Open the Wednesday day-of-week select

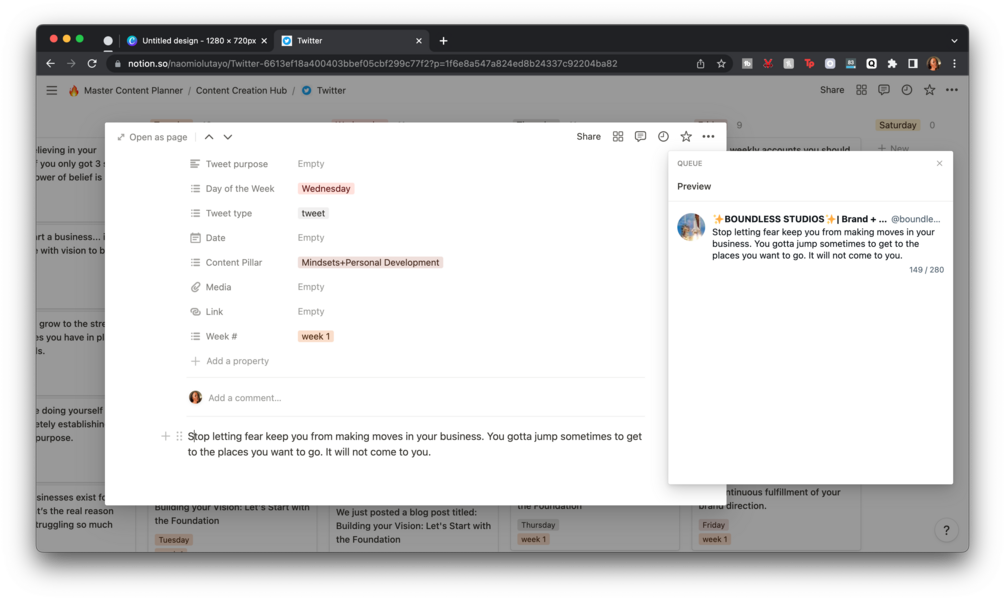click(x=326, y=188)
